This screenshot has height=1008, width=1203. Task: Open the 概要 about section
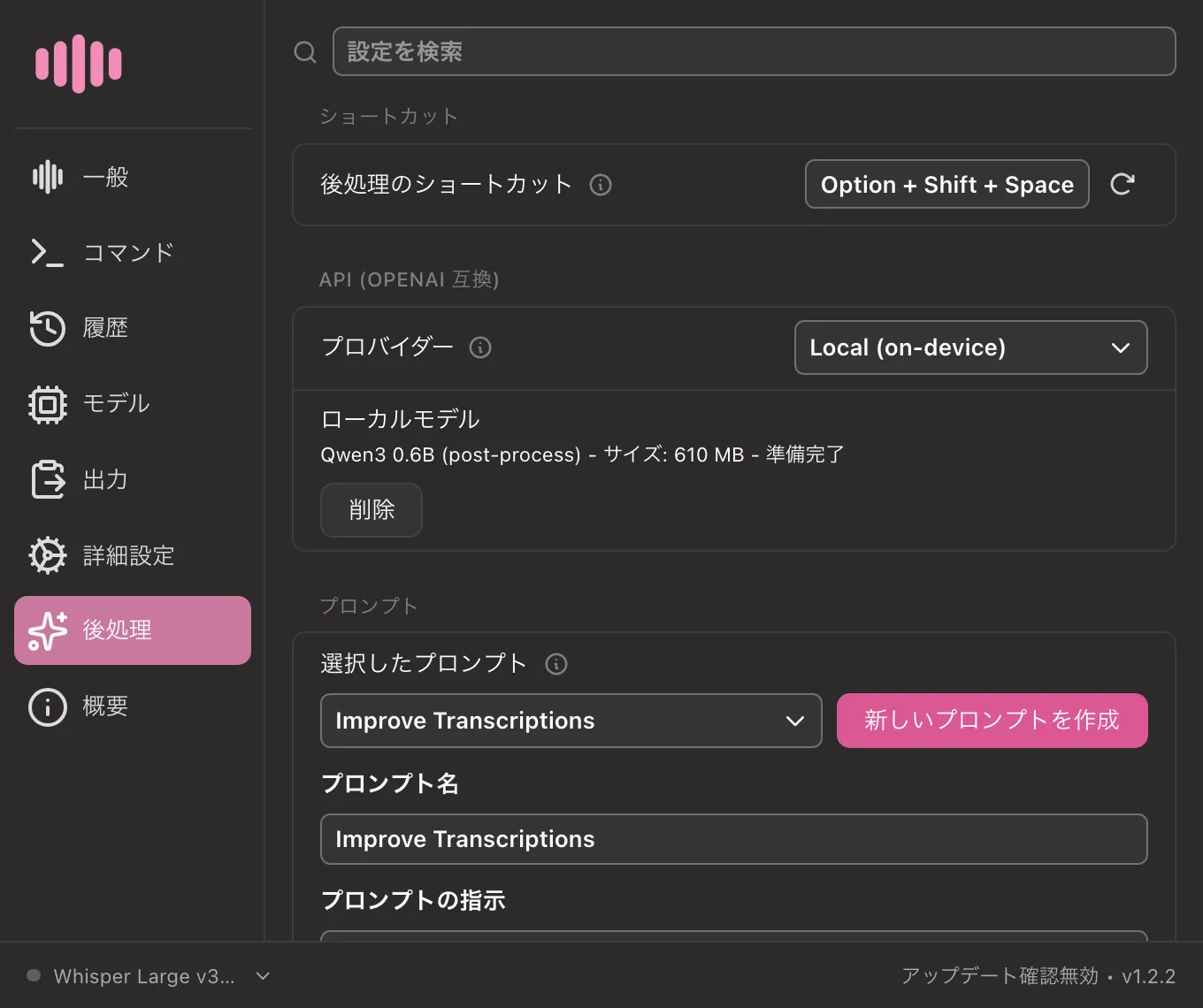pyautogui.click(x=133, y=706)
